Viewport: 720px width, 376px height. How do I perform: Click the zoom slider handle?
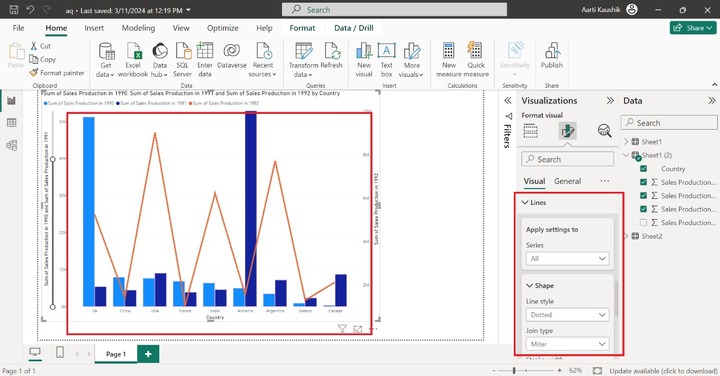tap(514, 370)
